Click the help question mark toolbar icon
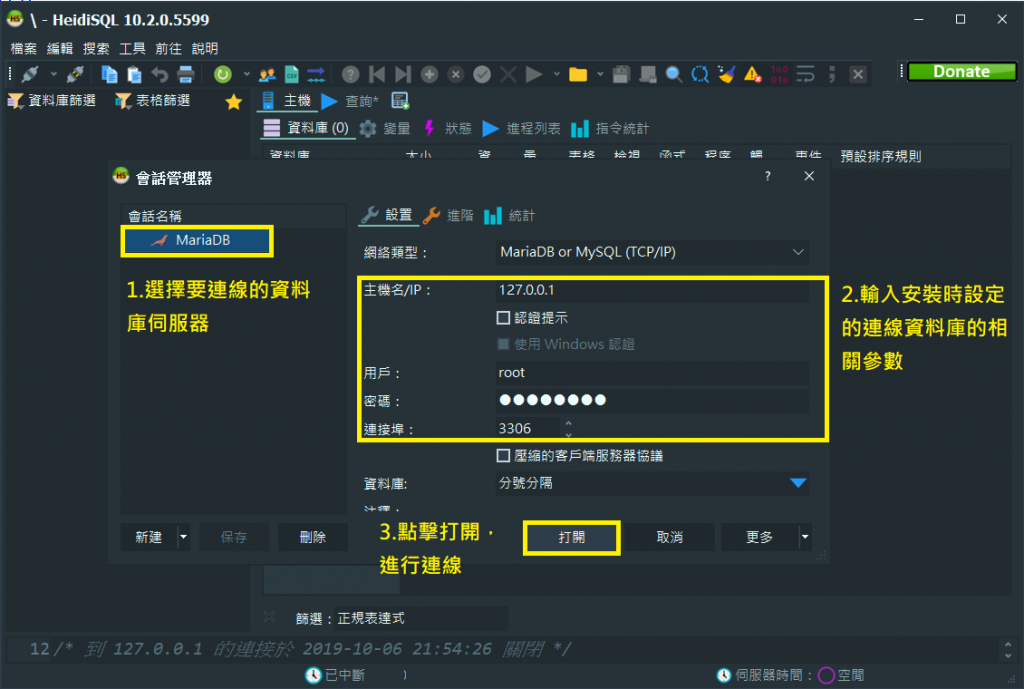 tap(351, 74)
